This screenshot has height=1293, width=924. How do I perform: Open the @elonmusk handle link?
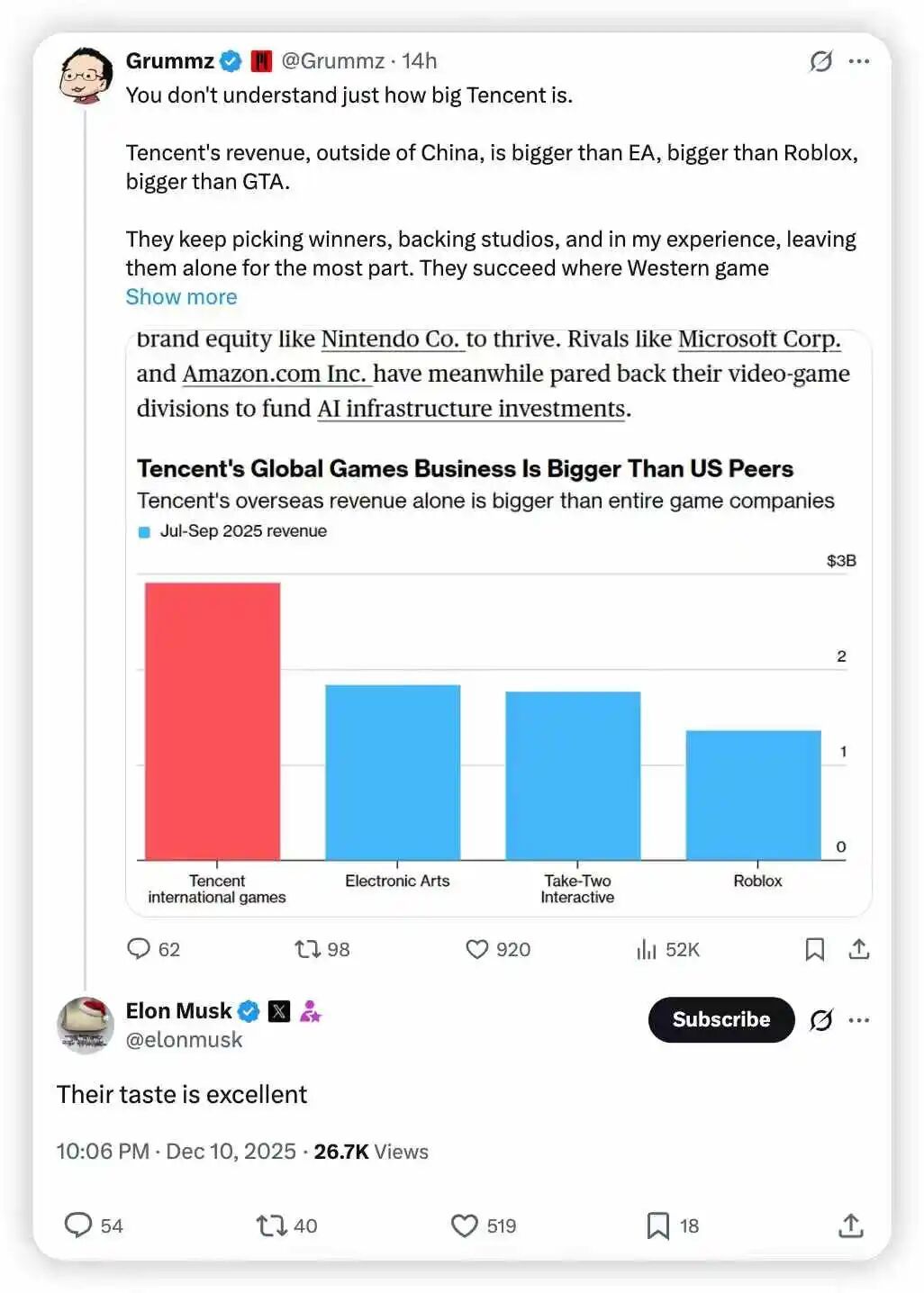184,1040
